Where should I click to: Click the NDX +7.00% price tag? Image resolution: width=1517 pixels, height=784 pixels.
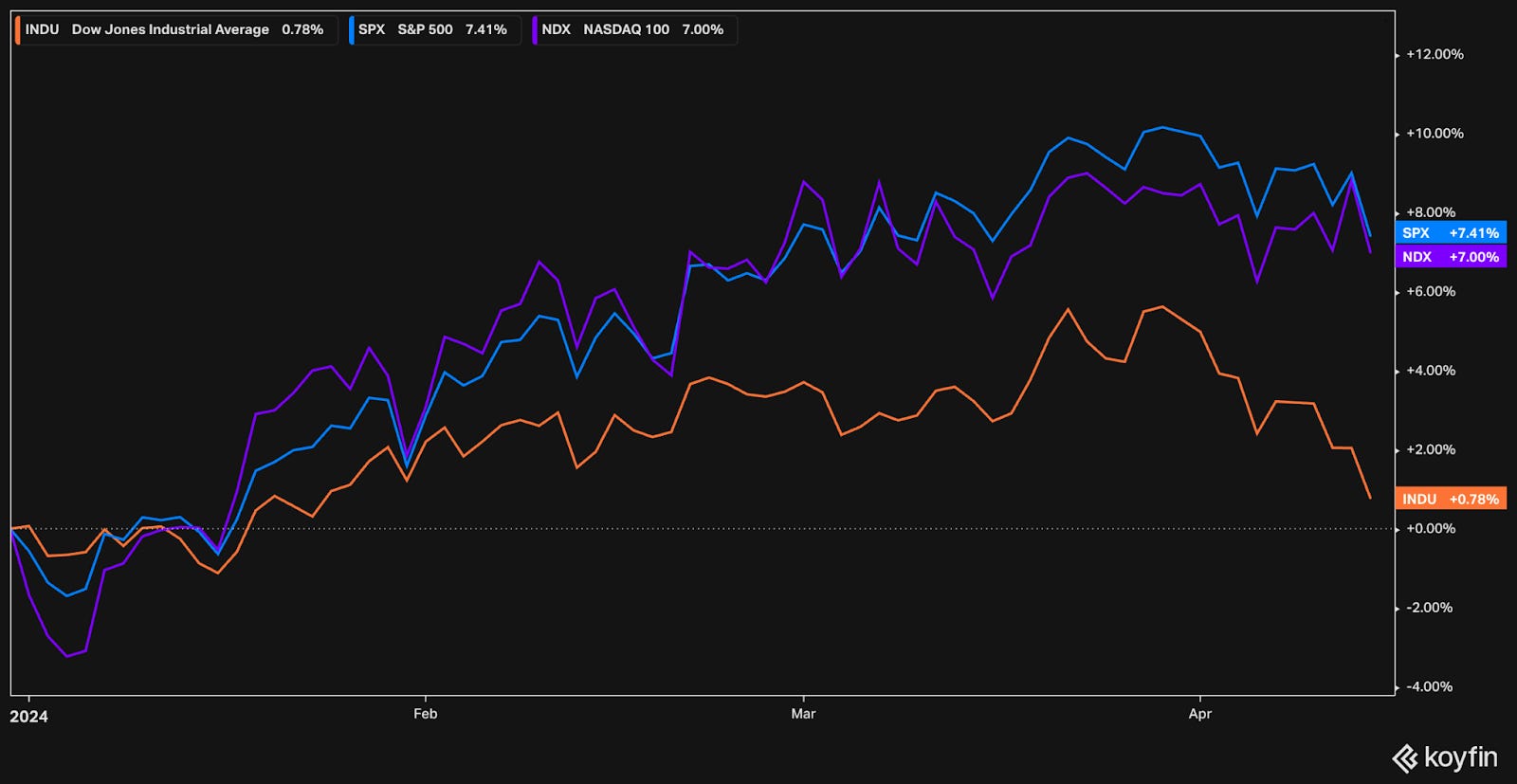pyautogui.click(x=1451, y=257)
